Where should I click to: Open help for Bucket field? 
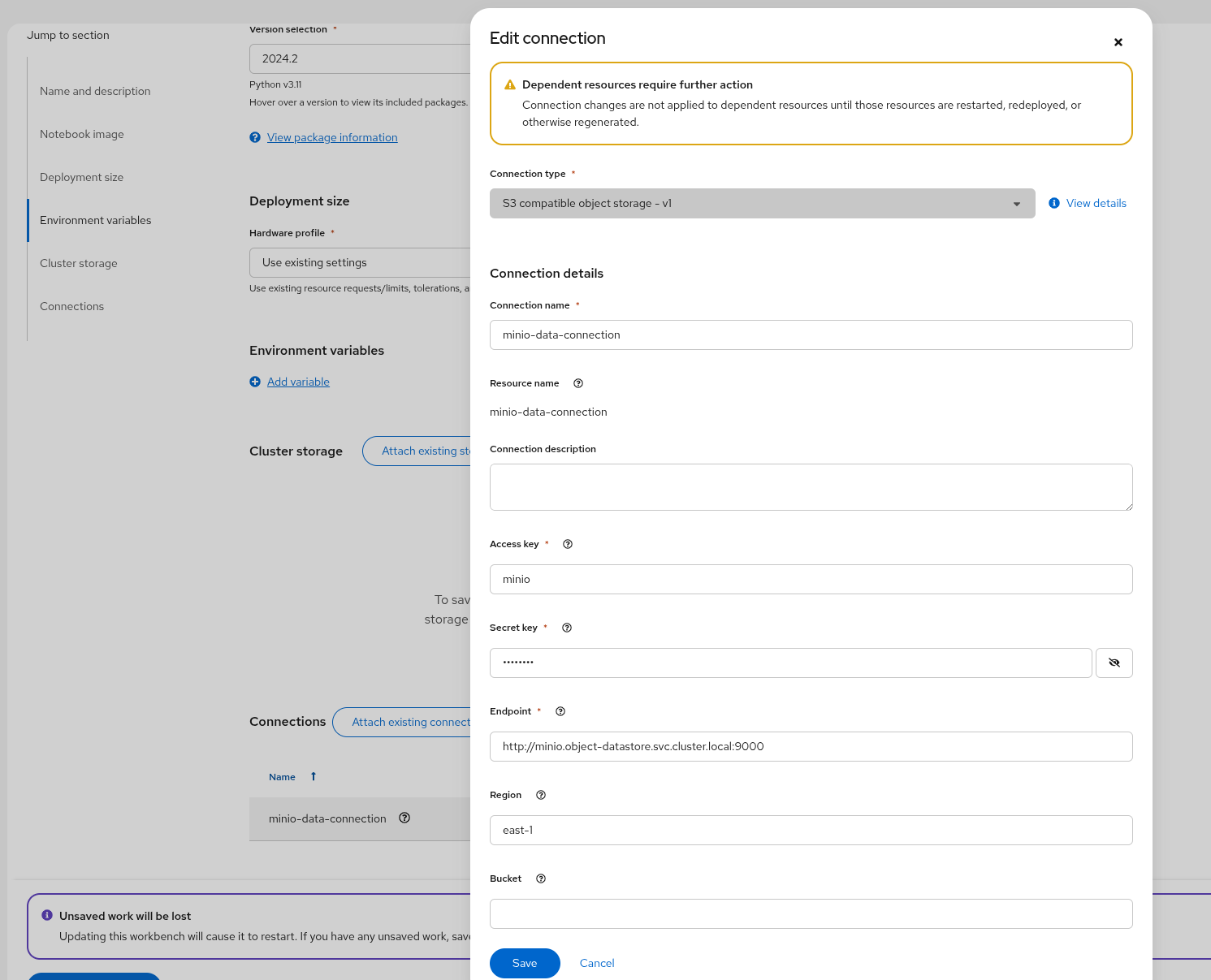[541, 879]
